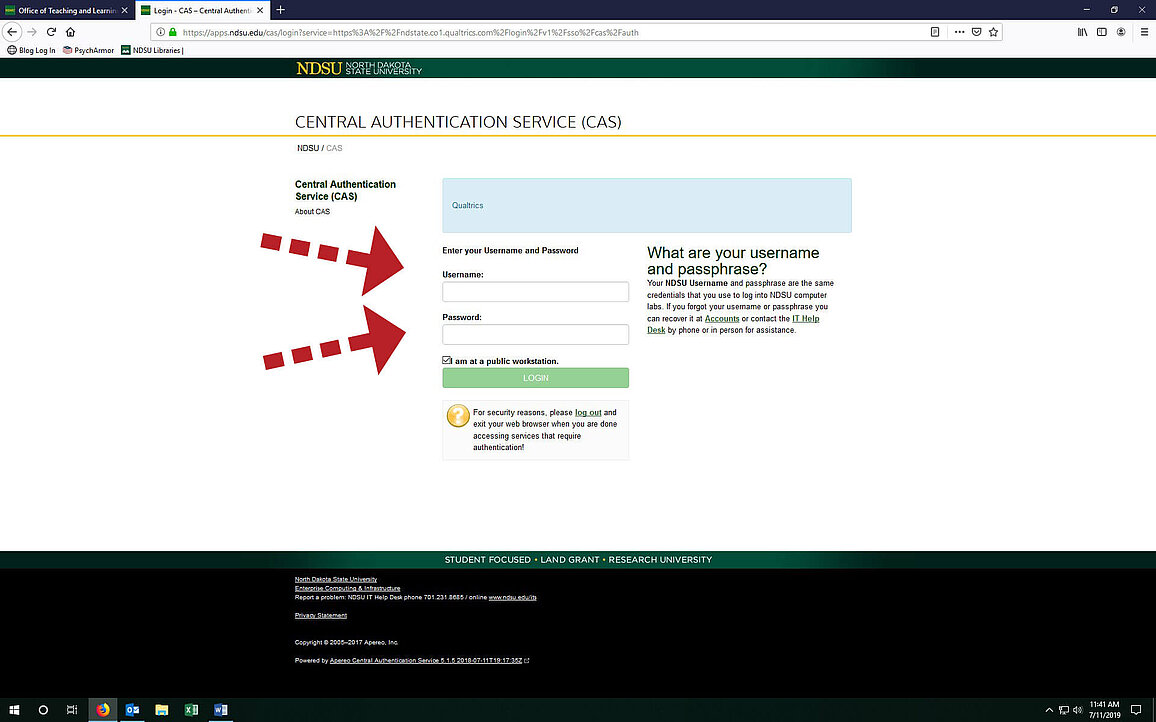Open a new browser tab
Viewport: 1156px width, 722px height.
[x=281, y=10]
